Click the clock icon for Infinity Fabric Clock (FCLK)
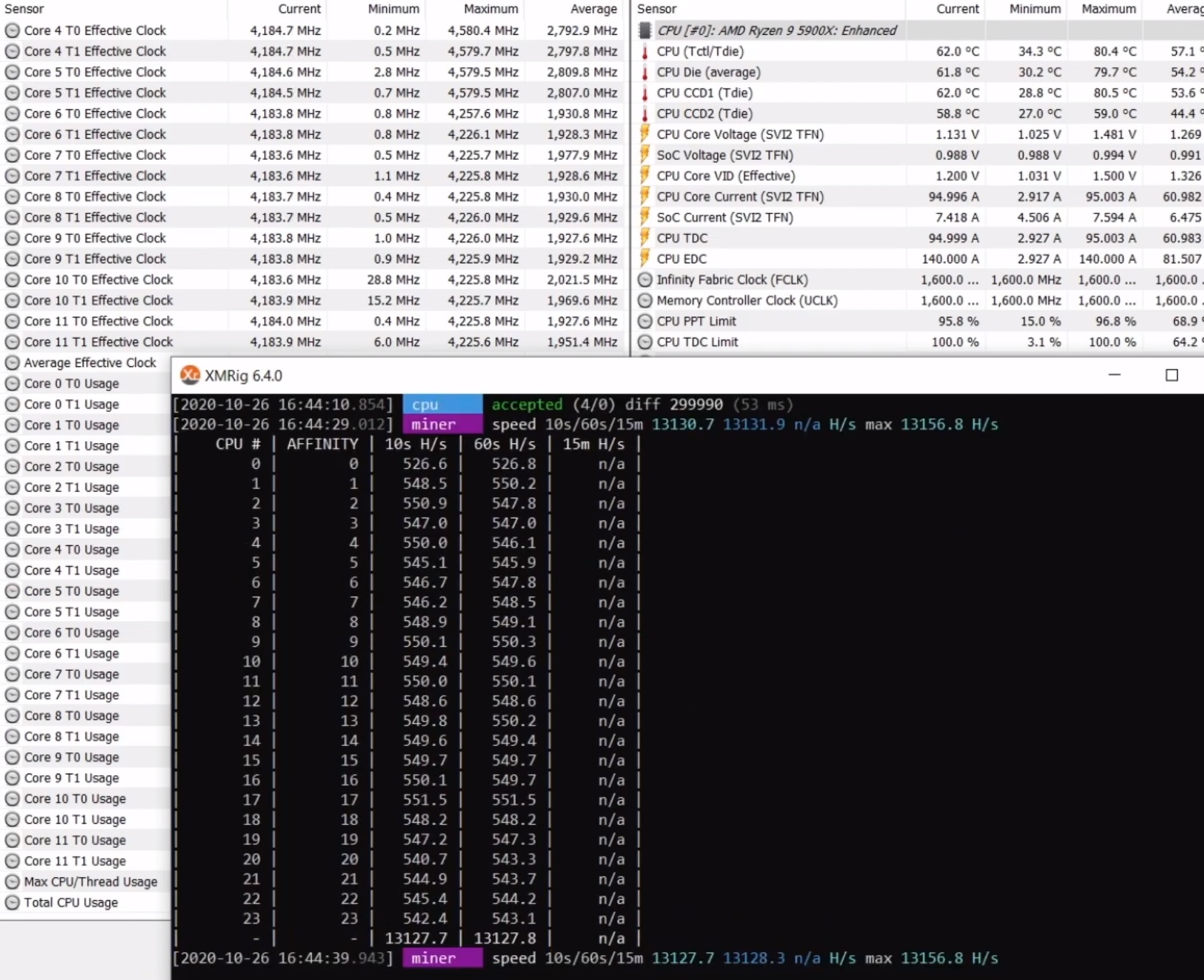The image size is (1204, 980). click(645, 280)
